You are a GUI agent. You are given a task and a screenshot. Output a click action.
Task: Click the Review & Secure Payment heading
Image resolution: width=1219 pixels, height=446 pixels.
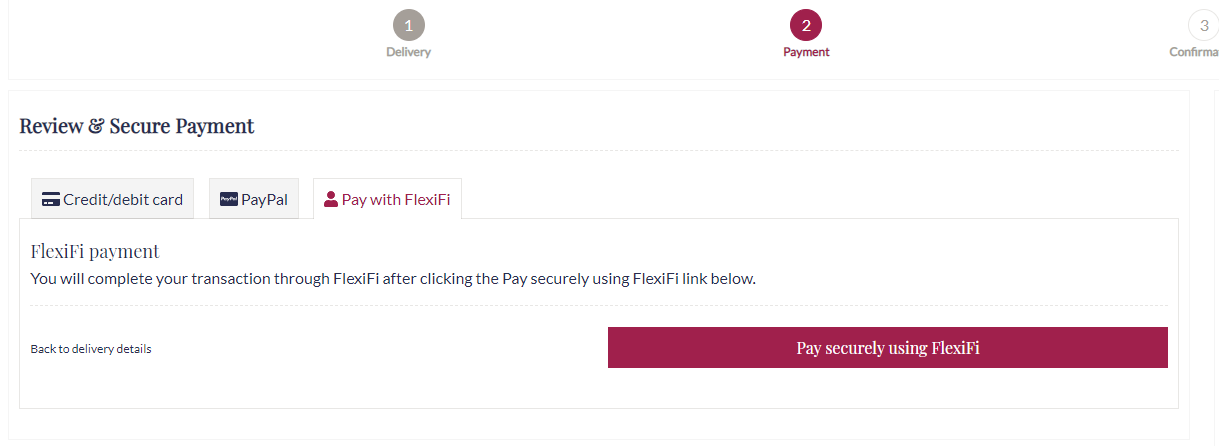(x=137, y=126)
